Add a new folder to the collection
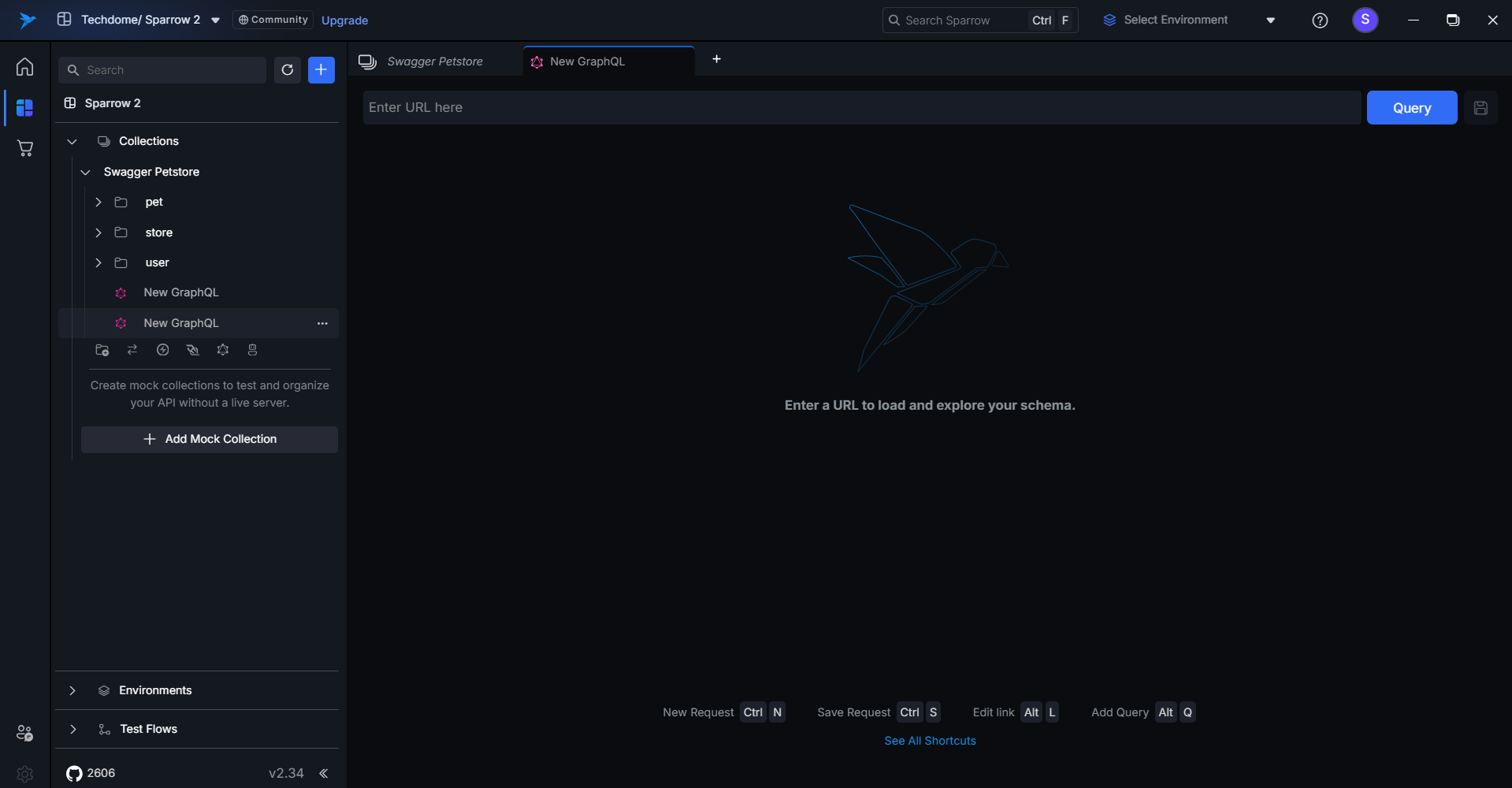1512x788 pixels. (x=102, y=350)
